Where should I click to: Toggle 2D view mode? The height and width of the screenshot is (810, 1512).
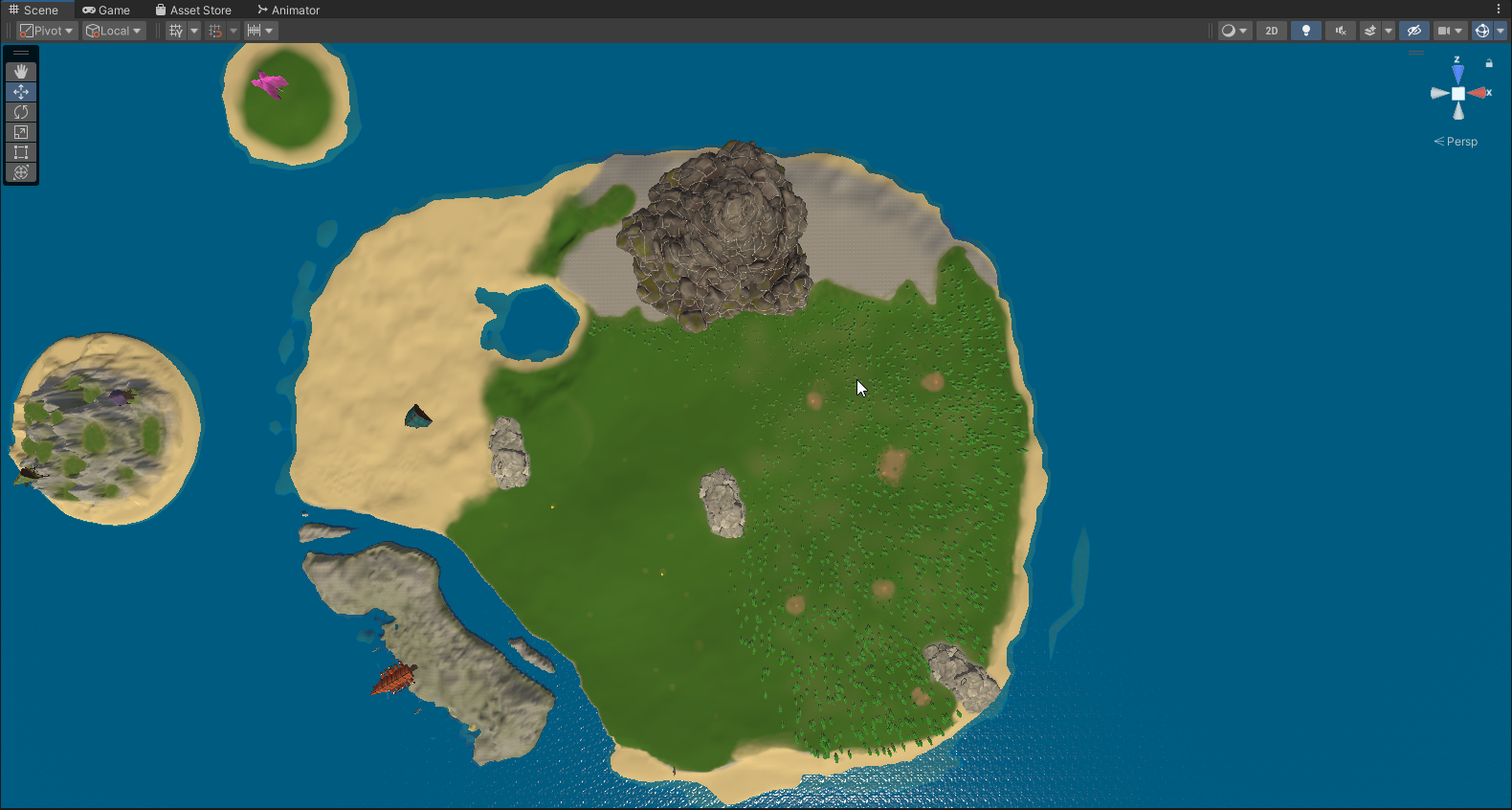click(x=1271, y=31)
